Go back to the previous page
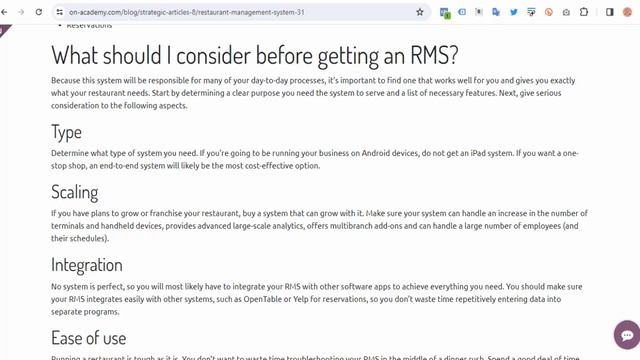 click(x=4, y=12)
